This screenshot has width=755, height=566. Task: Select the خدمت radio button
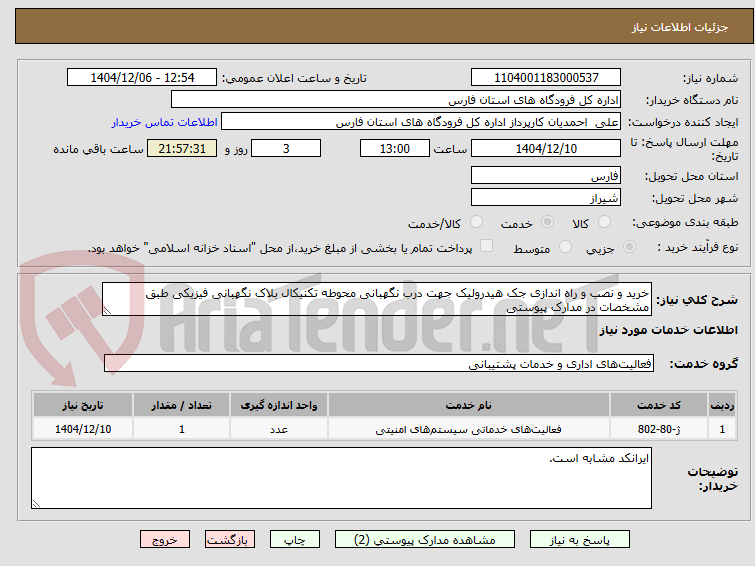coord(547,222)
